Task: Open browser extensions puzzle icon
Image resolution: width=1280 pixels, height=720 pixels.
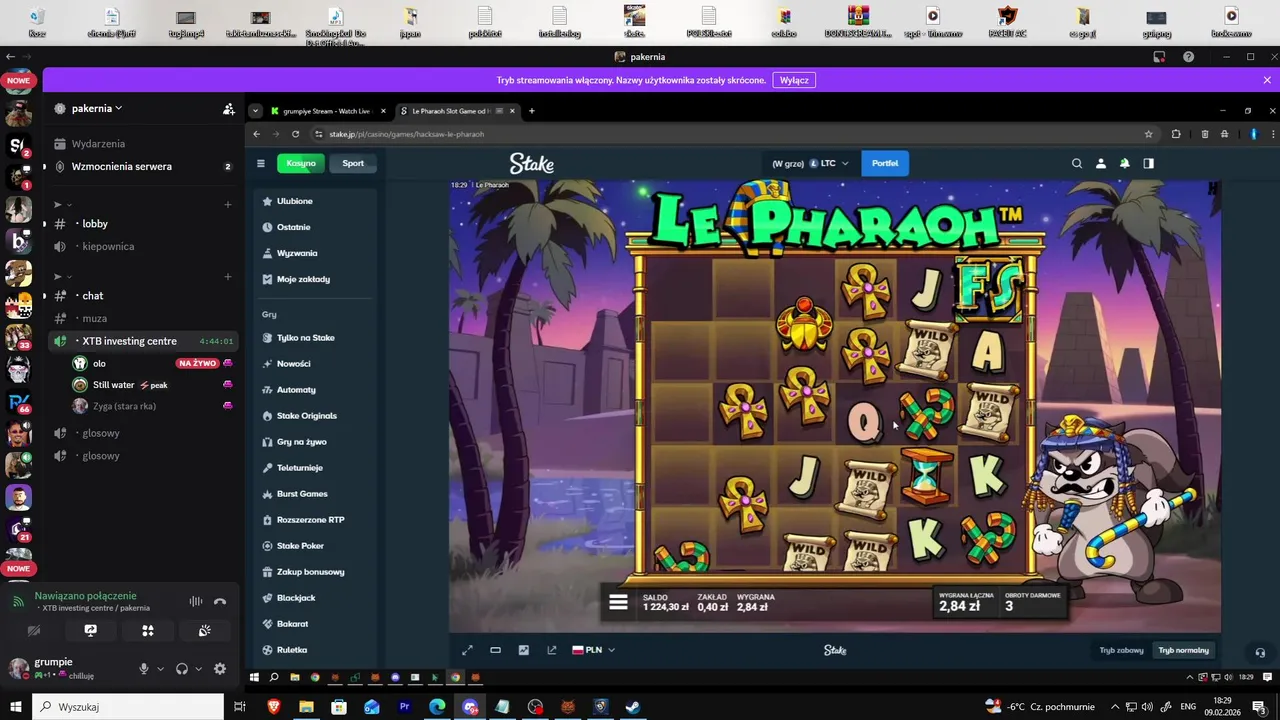Action: [x=1176, y=134]
